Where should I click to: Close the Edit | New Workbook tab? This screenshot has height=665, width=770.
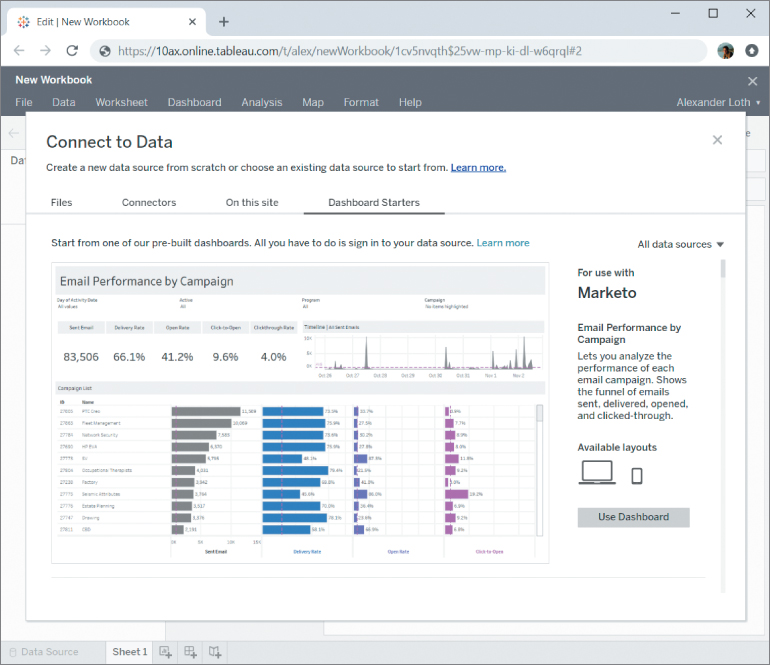[x=192, y=22]
